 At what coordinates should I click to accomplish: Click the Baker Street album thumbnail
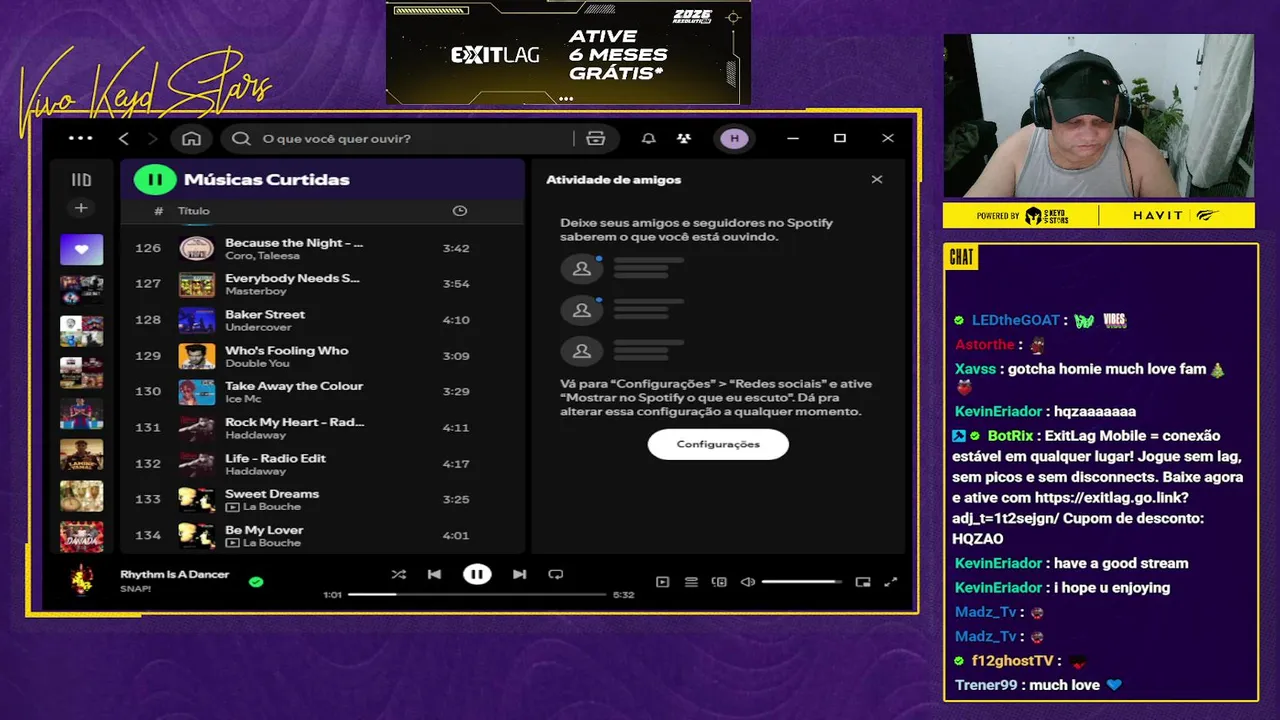point(197,320)
